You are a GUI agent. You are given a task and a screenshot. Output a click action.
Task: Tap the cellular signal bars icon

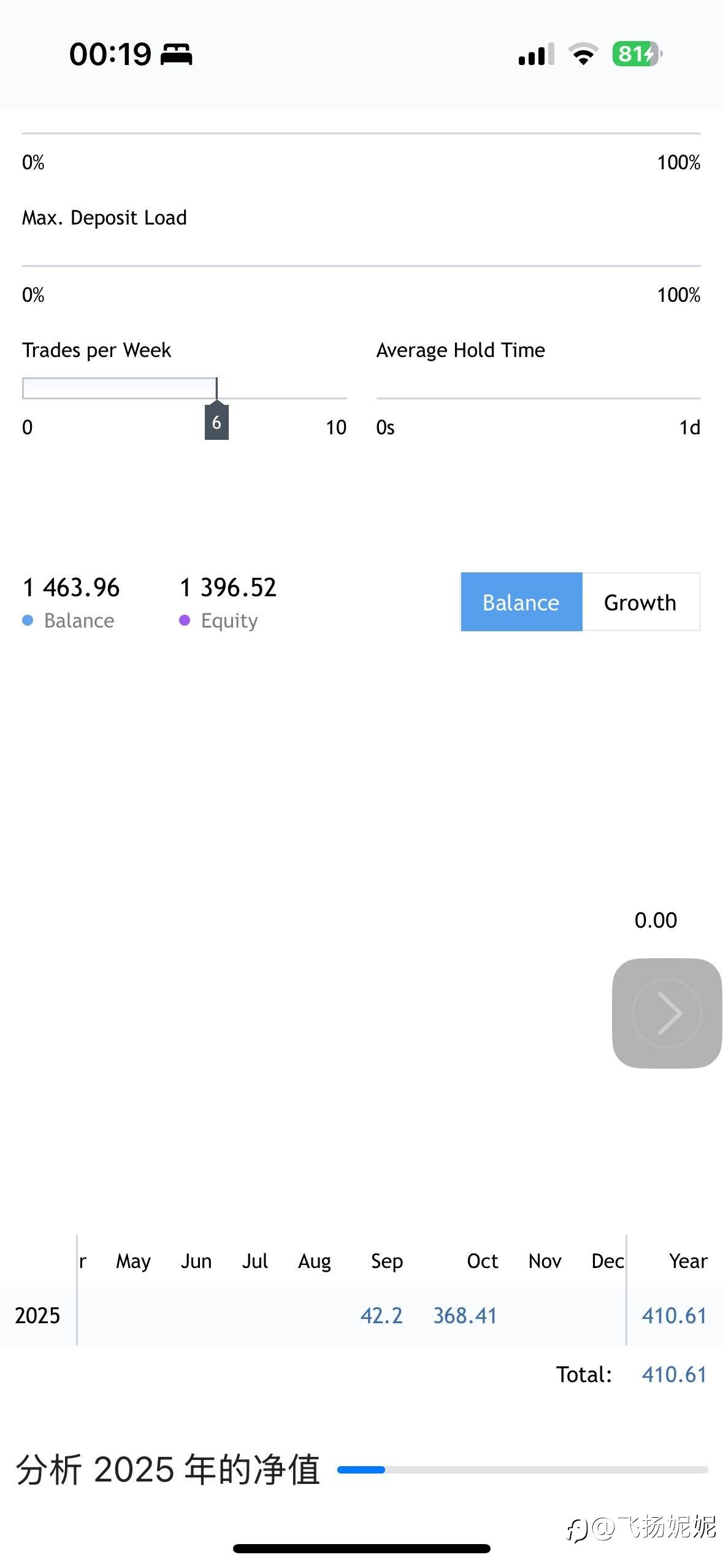(536, 54)
